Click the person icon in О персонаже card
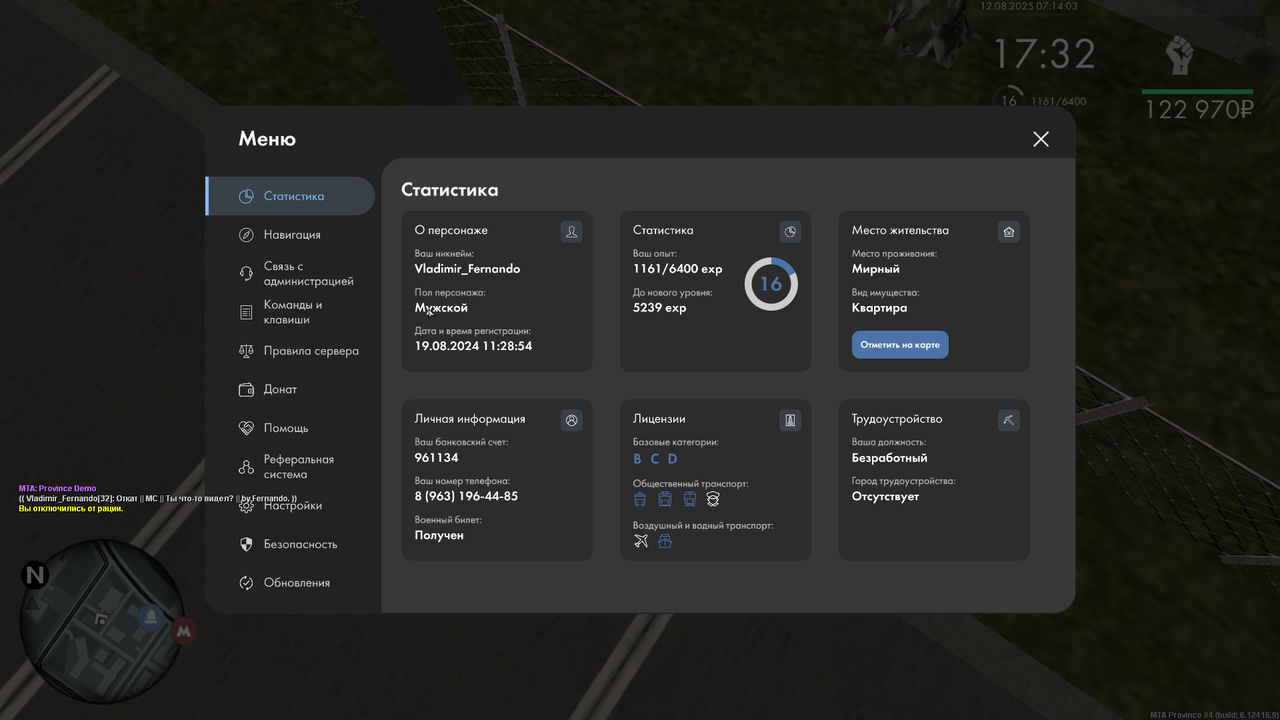Viewport: 1280px width, 720px height. point(571,232)
